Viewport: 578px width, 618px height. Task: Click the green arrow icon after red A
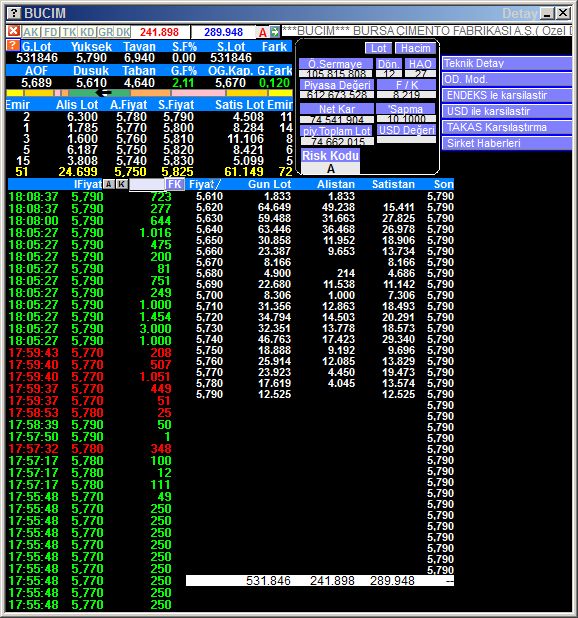(x=275, y=32)
